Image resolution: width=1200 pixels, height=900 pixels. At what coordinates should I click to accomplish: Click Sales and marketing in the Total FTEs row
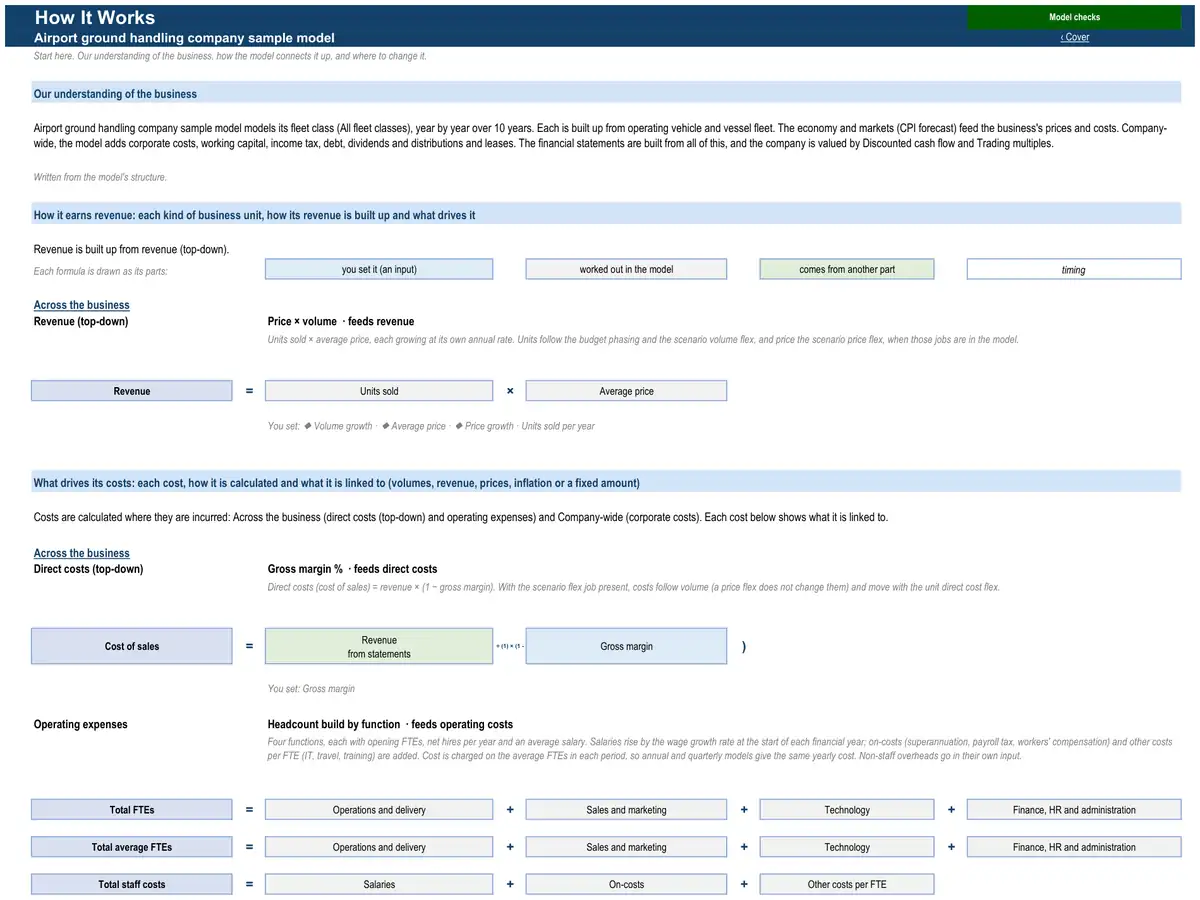point(626,810)
